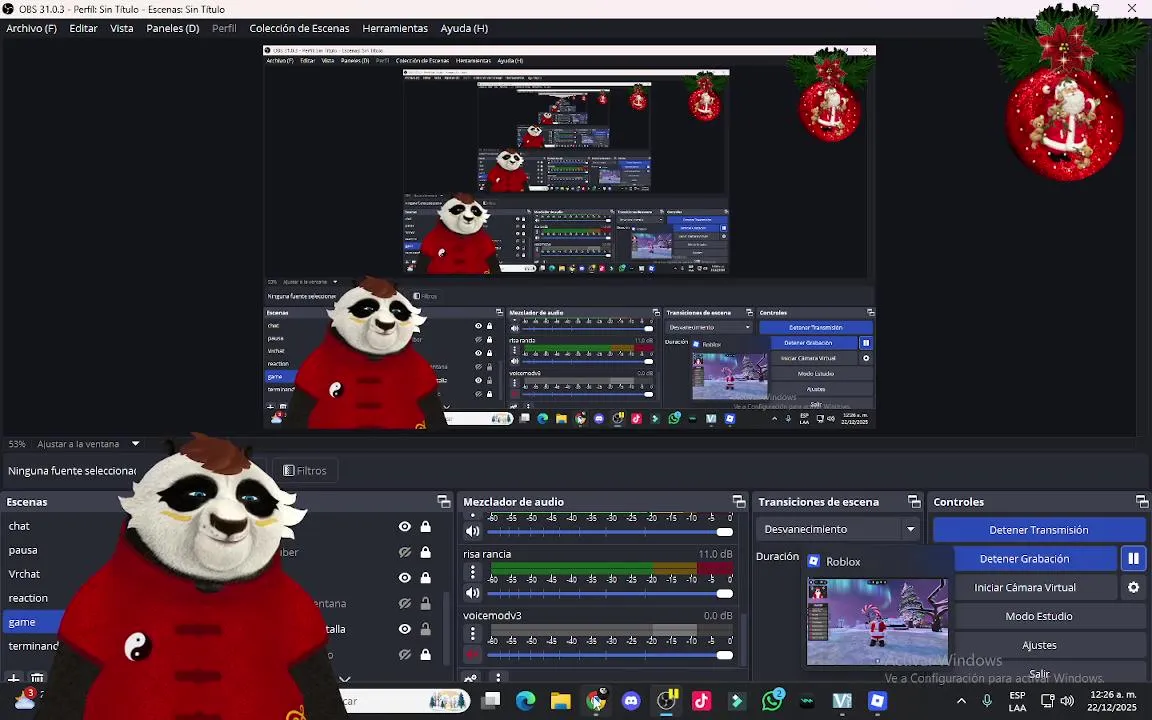Click the microphone tray icon

(987, 701)
